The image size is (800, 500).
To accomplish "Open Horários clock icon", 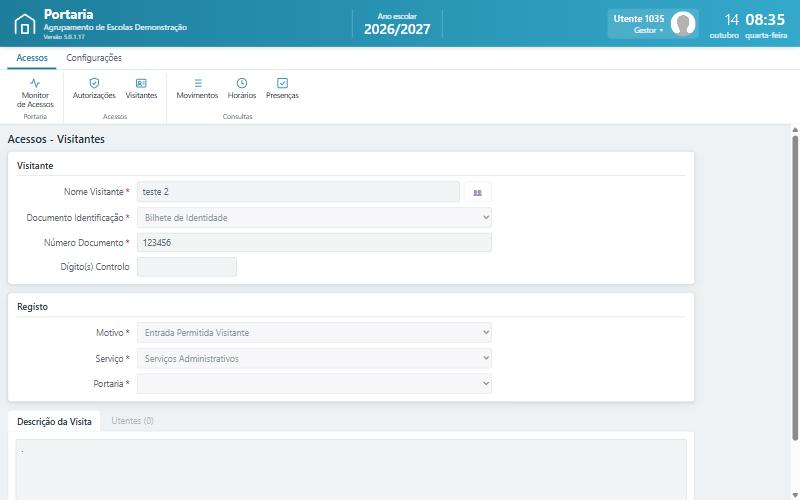I will click(x=242, y=83).
